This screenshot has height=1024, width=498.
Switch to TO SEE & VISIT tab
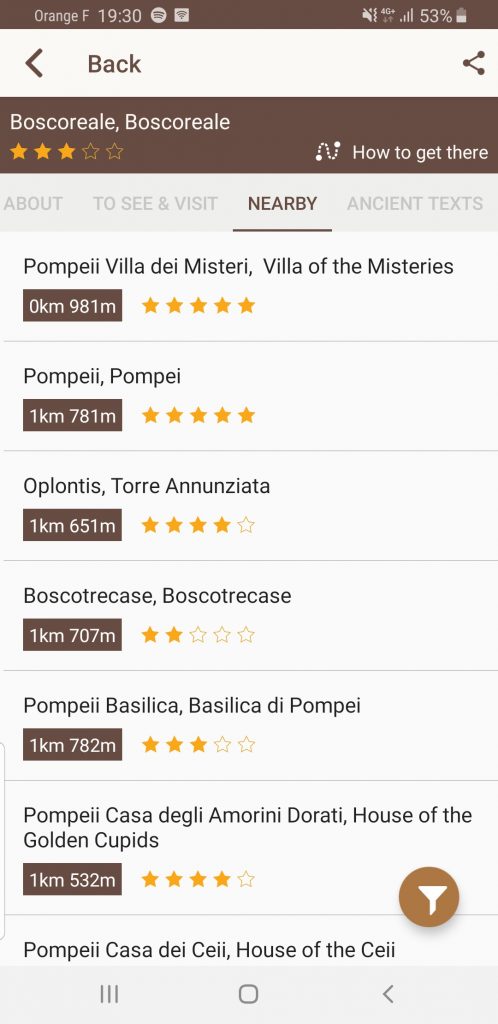(155, 203)
